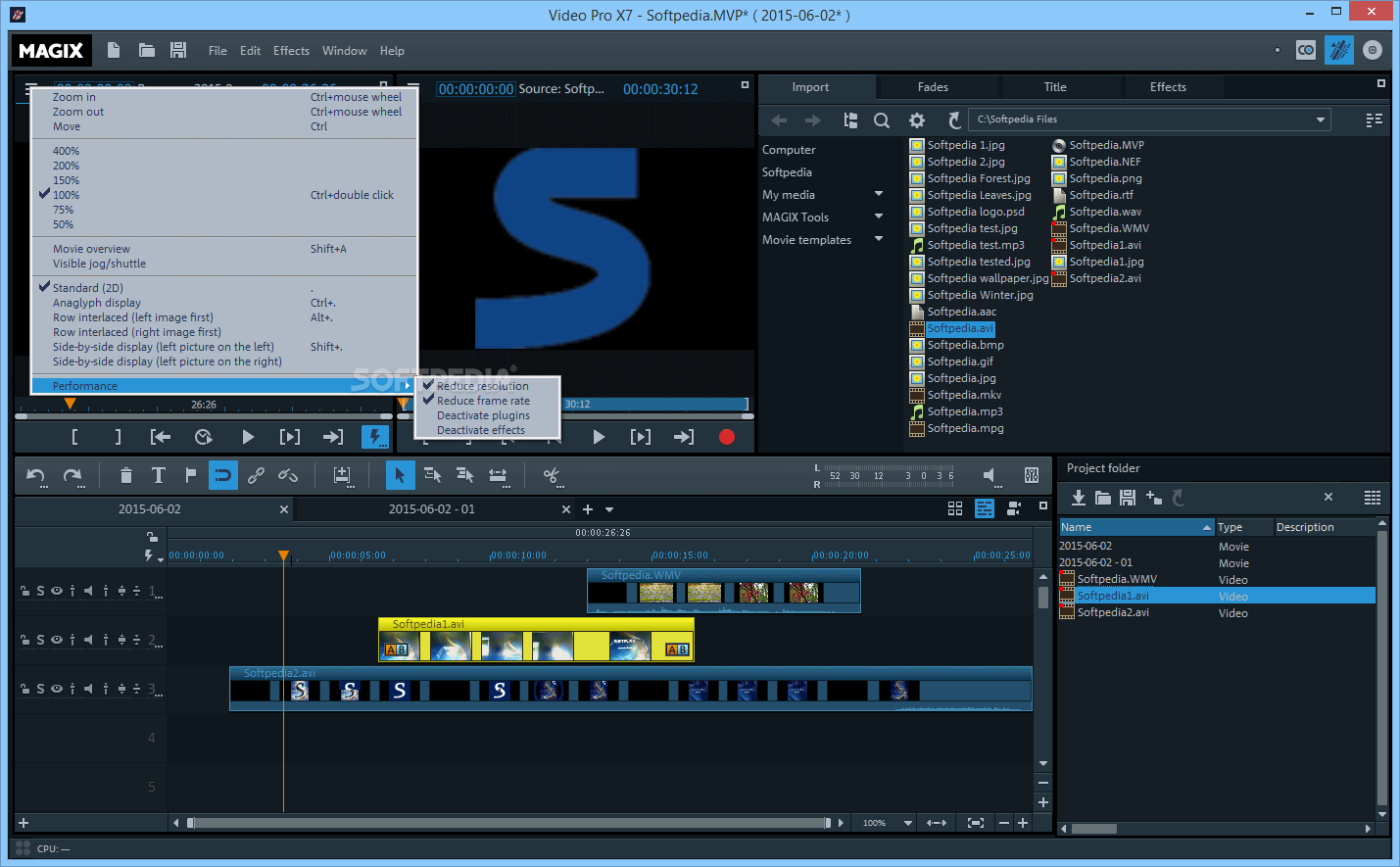This screenshot has height=867, width=1400.
Task: Click the ungroup broken chain icon
Action: click(288, 475)
